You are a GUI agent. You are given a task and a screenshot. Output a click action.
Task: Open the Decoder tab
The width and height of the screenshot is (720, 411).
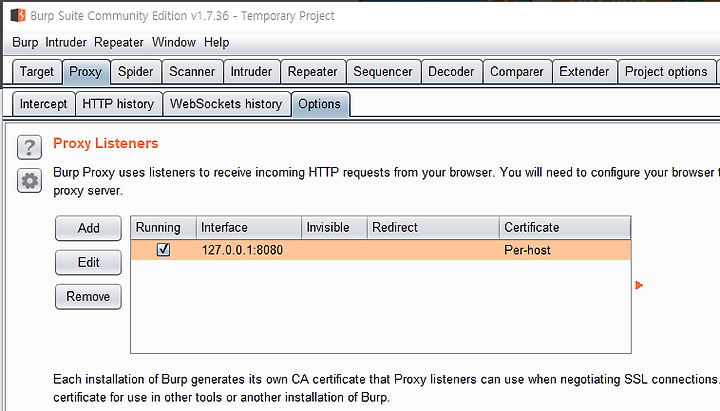click(x=451, y=72)
